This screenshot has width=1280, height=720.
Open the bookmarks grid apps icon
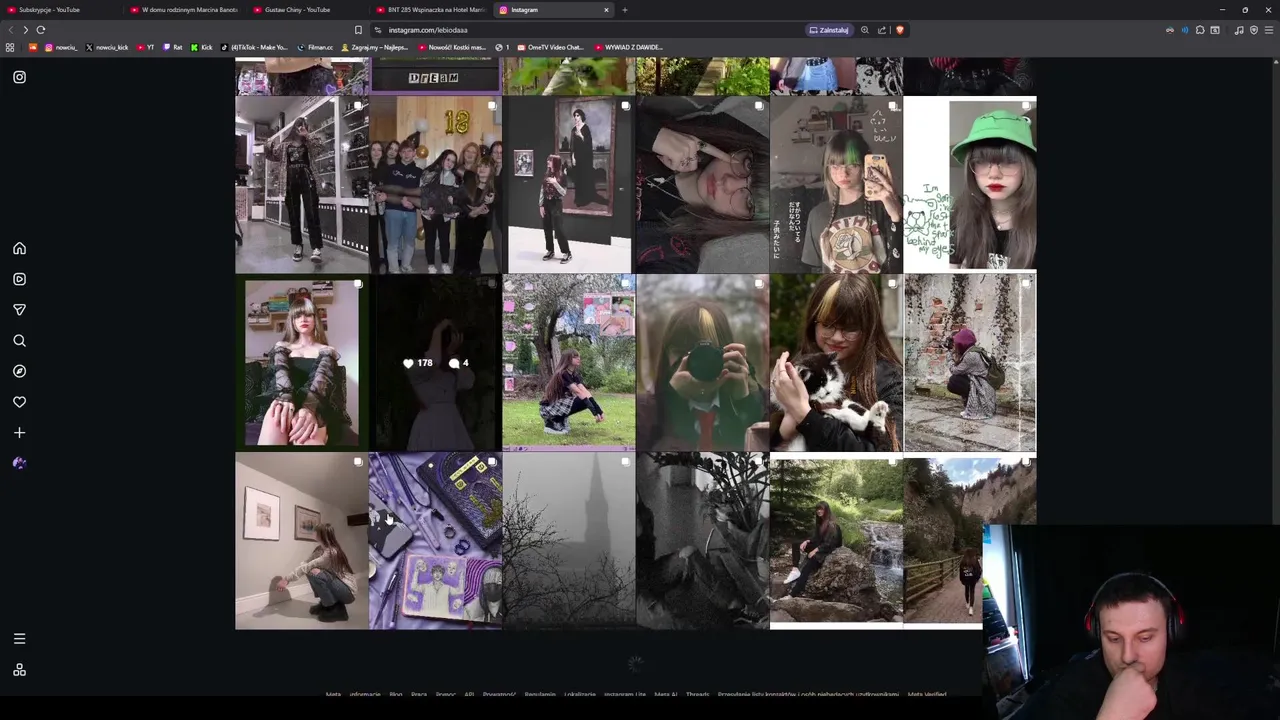click(10, 47)
